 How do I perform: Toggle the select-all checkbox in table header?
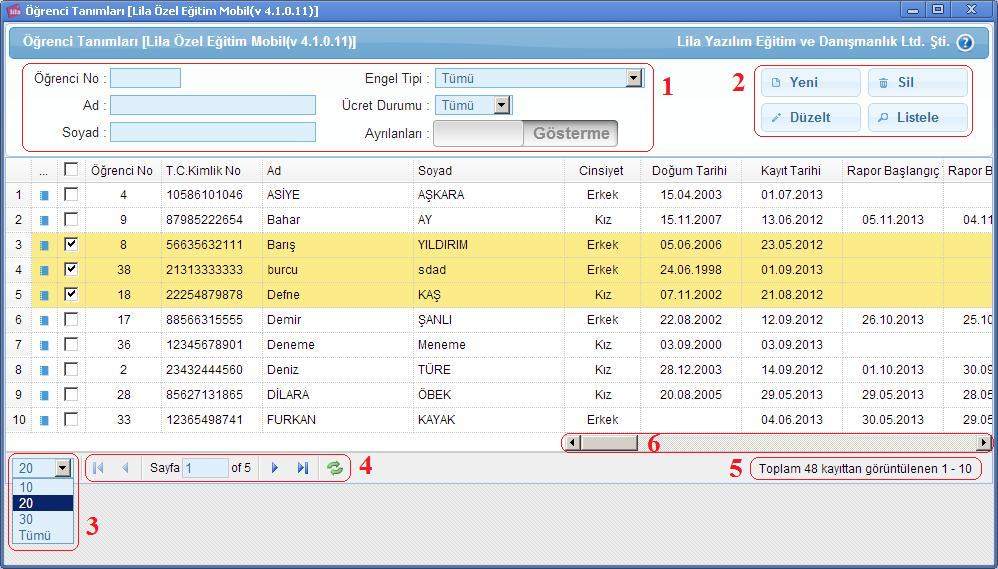[x=71, y=169]
